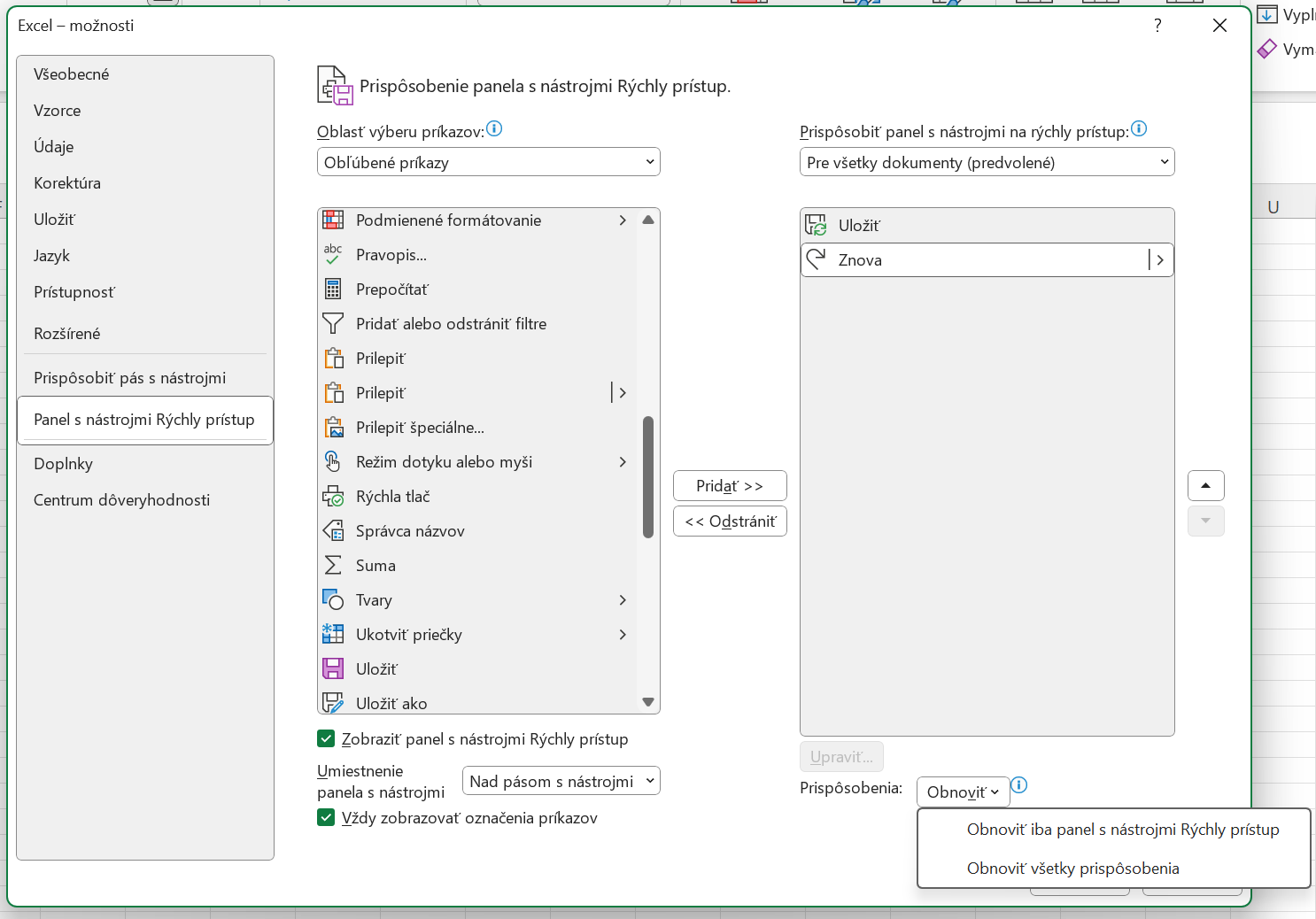
Task: Click the Pridať >> button
Action: point(730,486)
